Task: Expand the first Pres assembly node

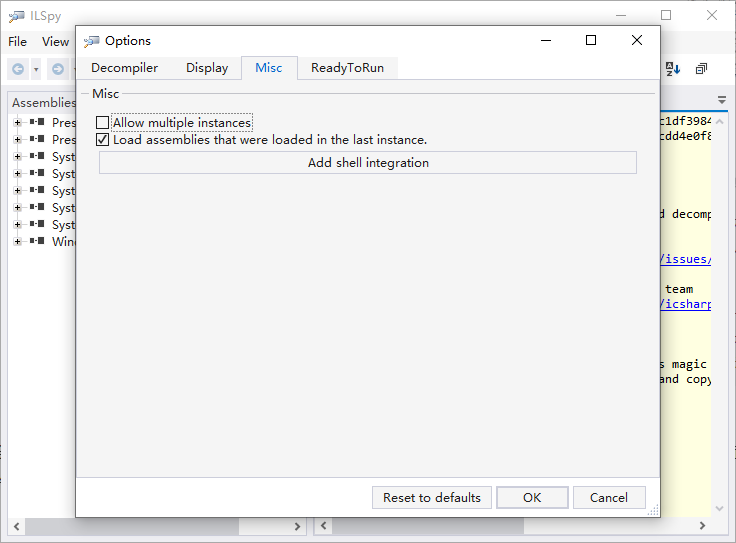Action: (17, 122)
